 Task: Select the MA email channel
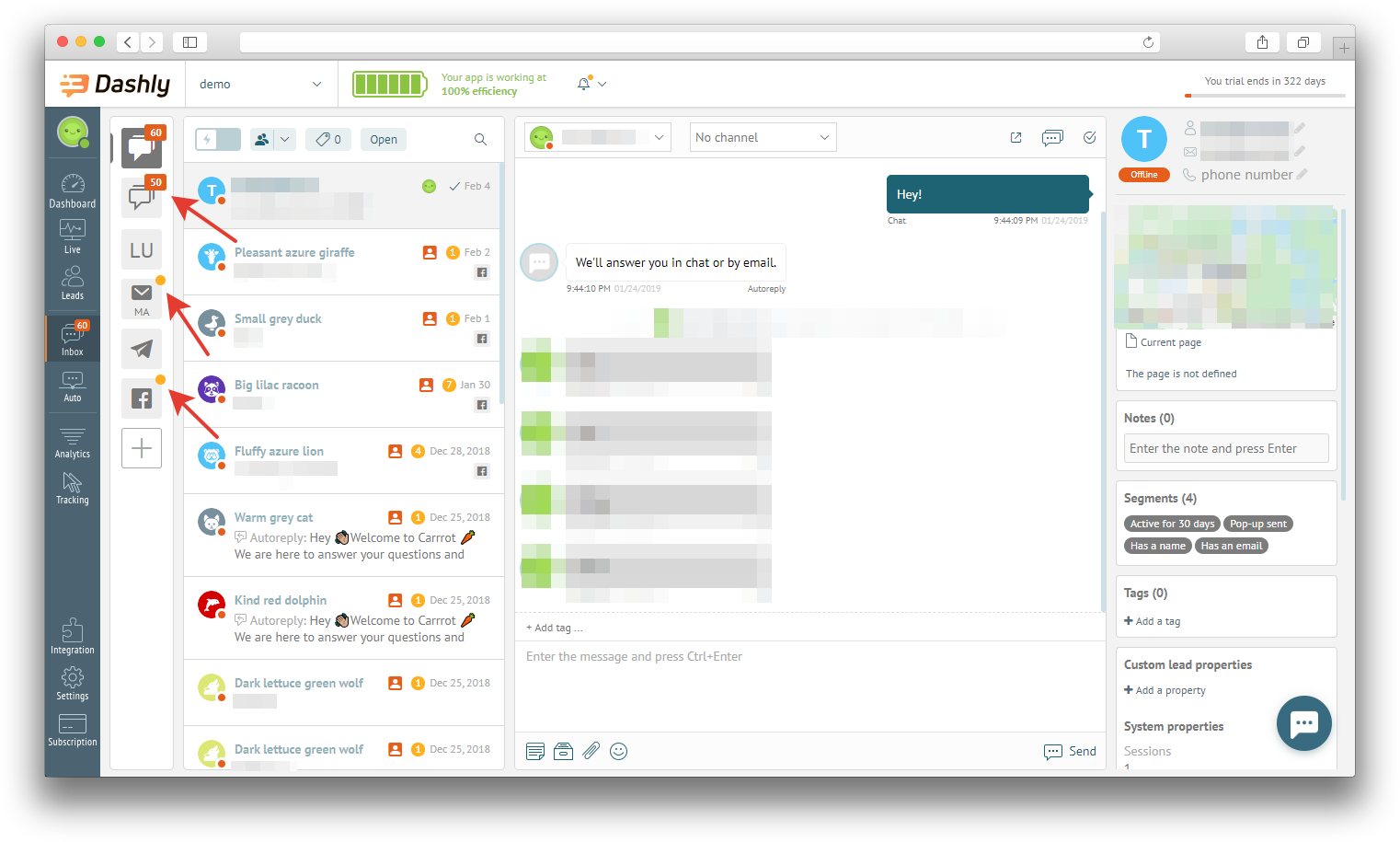pos(142,299)
